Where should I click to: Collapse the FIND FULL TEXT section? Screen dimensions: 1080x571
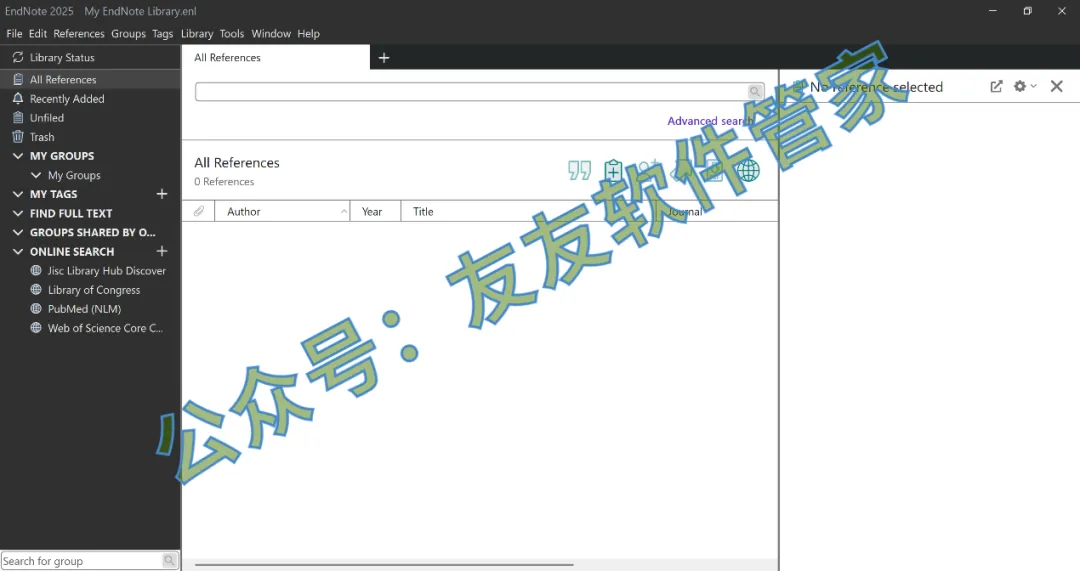click(x=18, y=214)
